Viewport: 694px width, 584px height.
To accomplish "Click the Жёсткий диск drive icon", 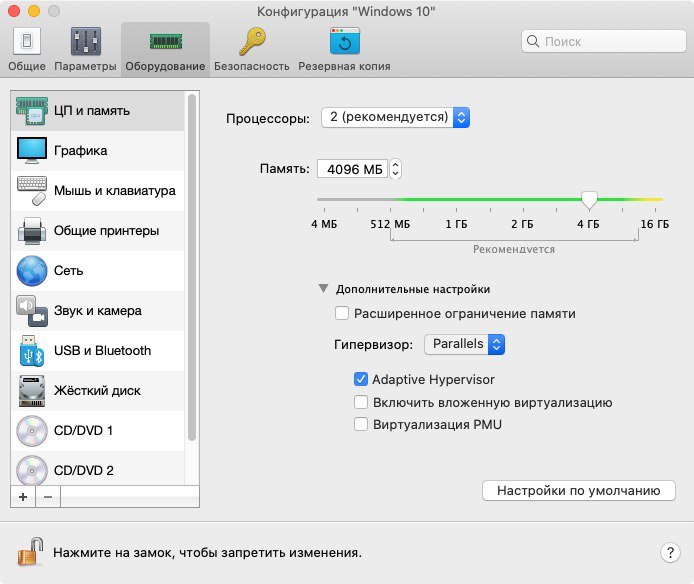I will pyautogui.click(x=32, y=391).
